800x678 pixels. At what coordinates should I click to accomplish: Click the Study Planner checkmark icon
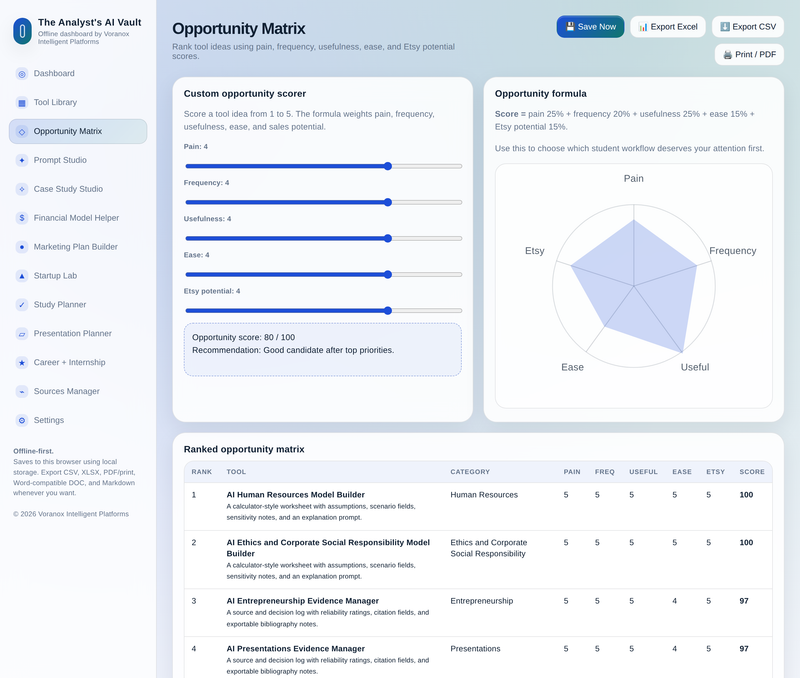[x=21, y=305]
